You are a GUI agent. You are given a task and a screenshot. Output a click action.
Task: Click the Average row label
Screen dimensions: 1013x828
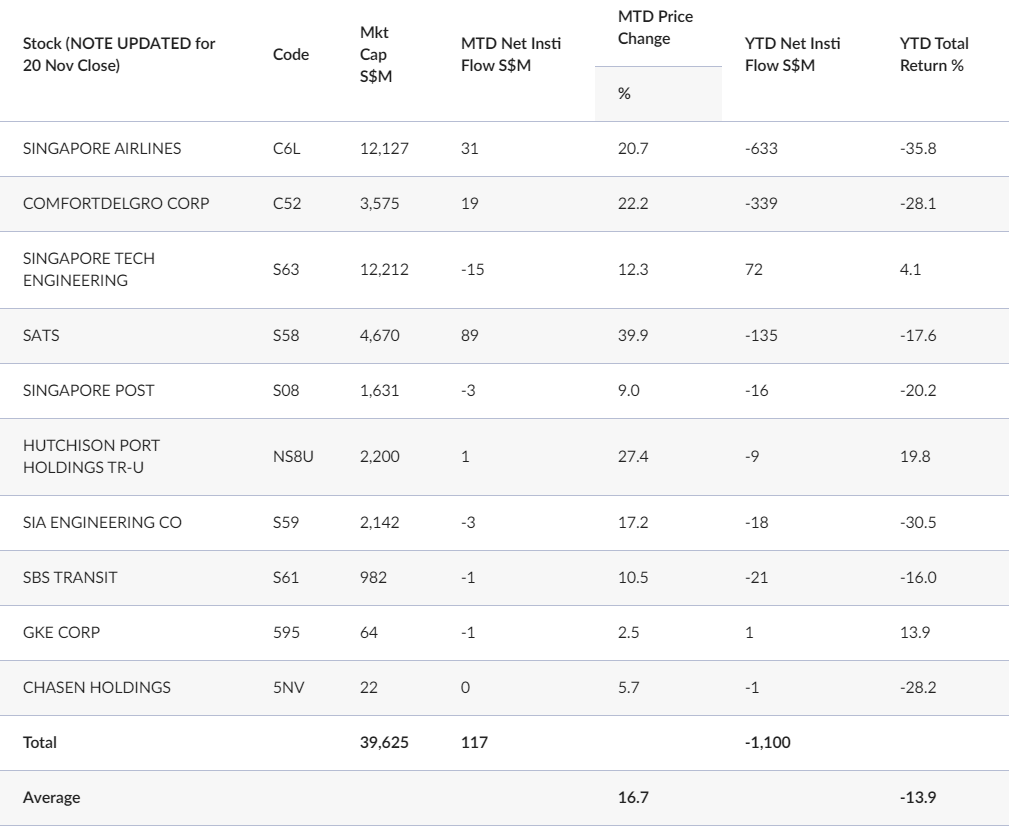[51, 798]
